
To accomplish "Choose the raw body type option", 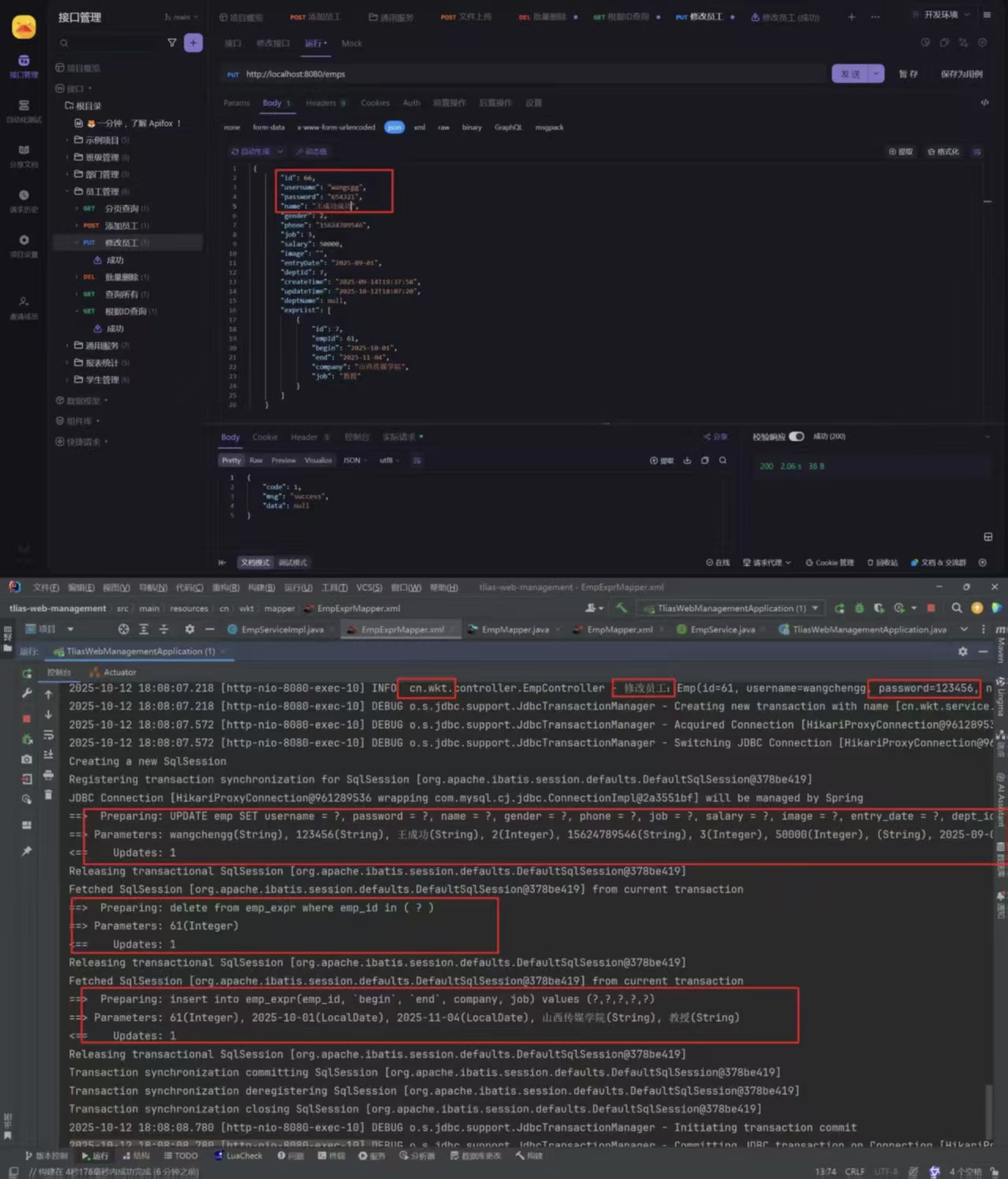I will (444, 127).
